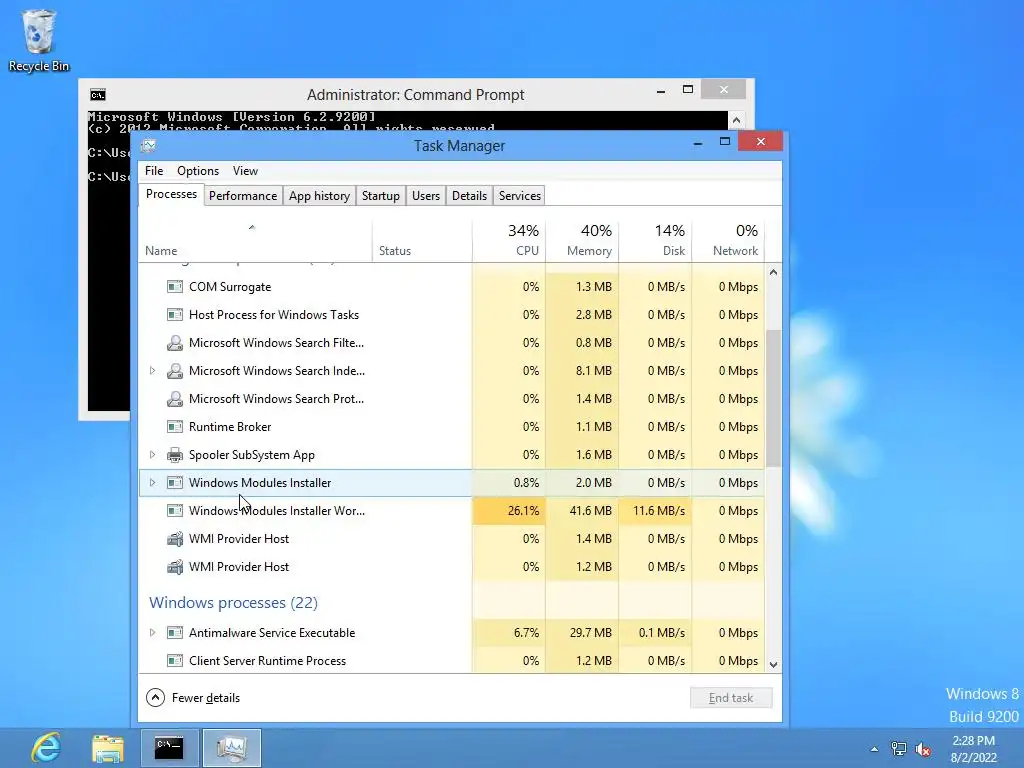
Task: Show hidden tray icons arrow
Action: coord(874,749)
